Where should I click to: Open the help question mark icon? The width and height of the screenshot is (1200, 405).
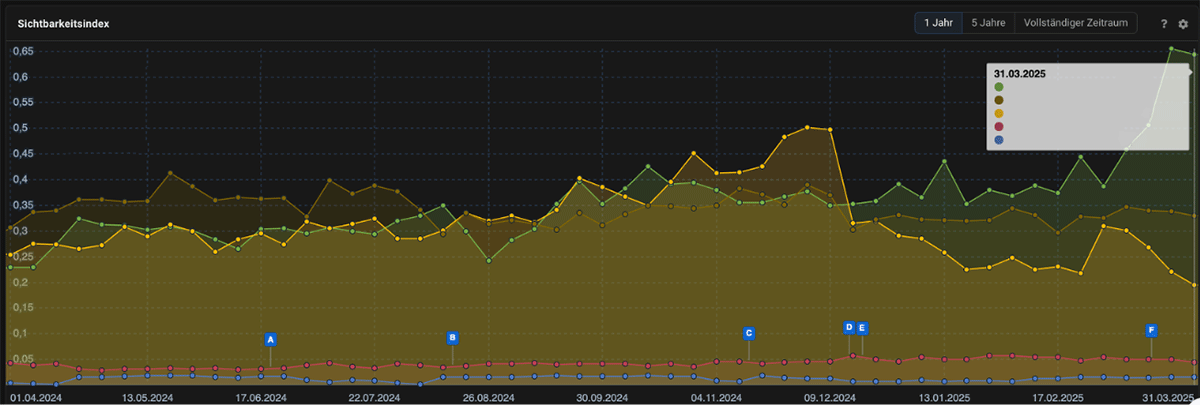pyautogui.click(x=1164, y=23)
